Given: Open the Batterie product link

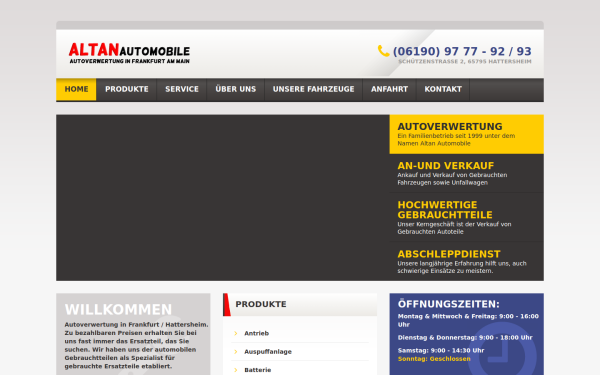Looking at the screenshot, I should (258, 370).
